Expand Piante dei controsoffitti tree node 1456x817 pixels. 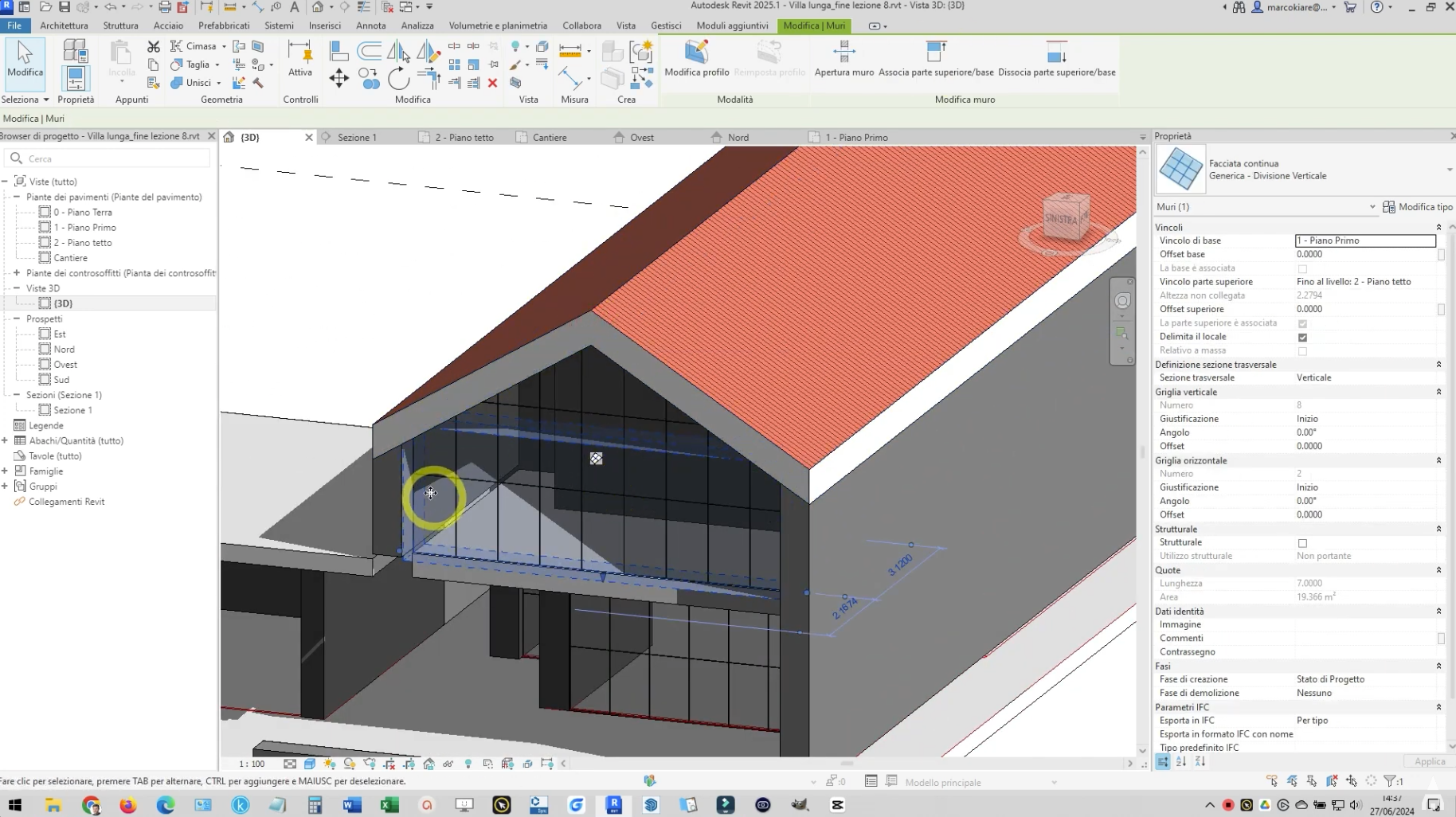coord(16,273)
